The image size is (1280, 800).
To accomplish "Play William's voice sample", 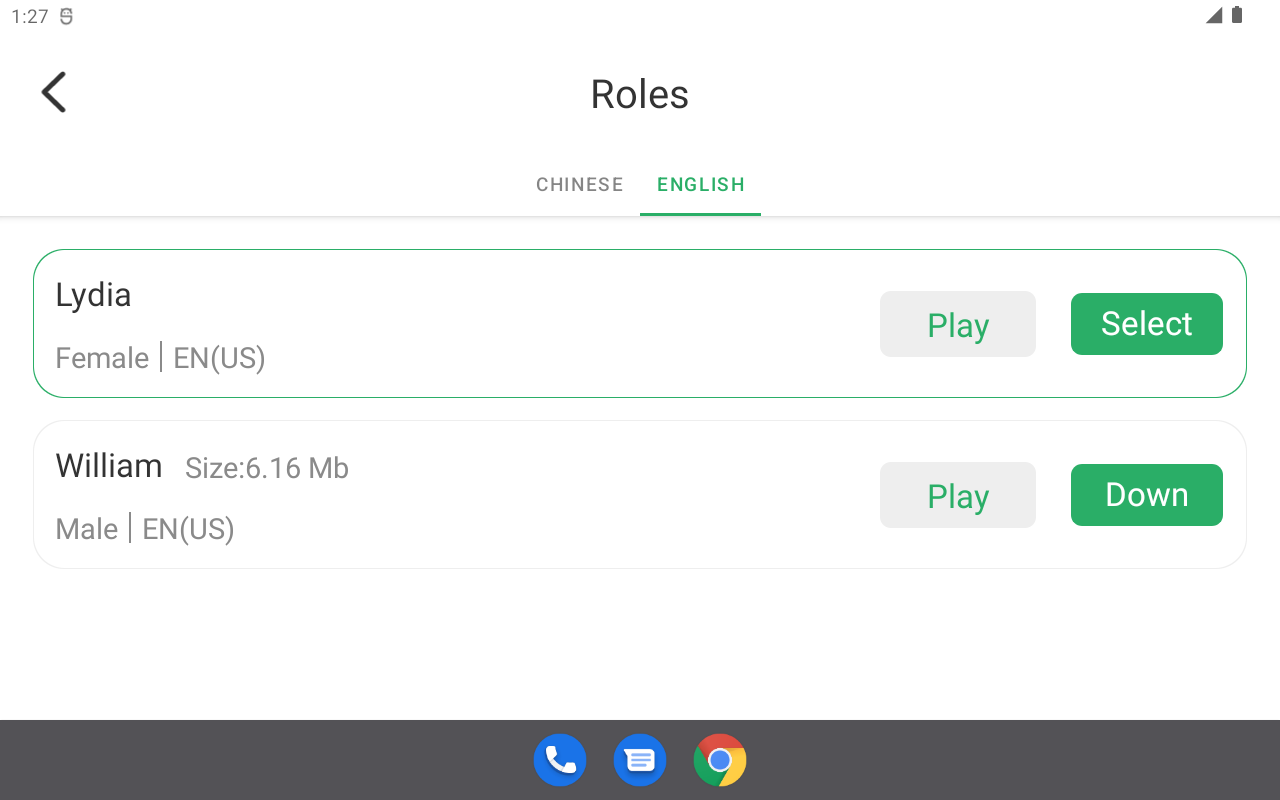I will point(957,495).
